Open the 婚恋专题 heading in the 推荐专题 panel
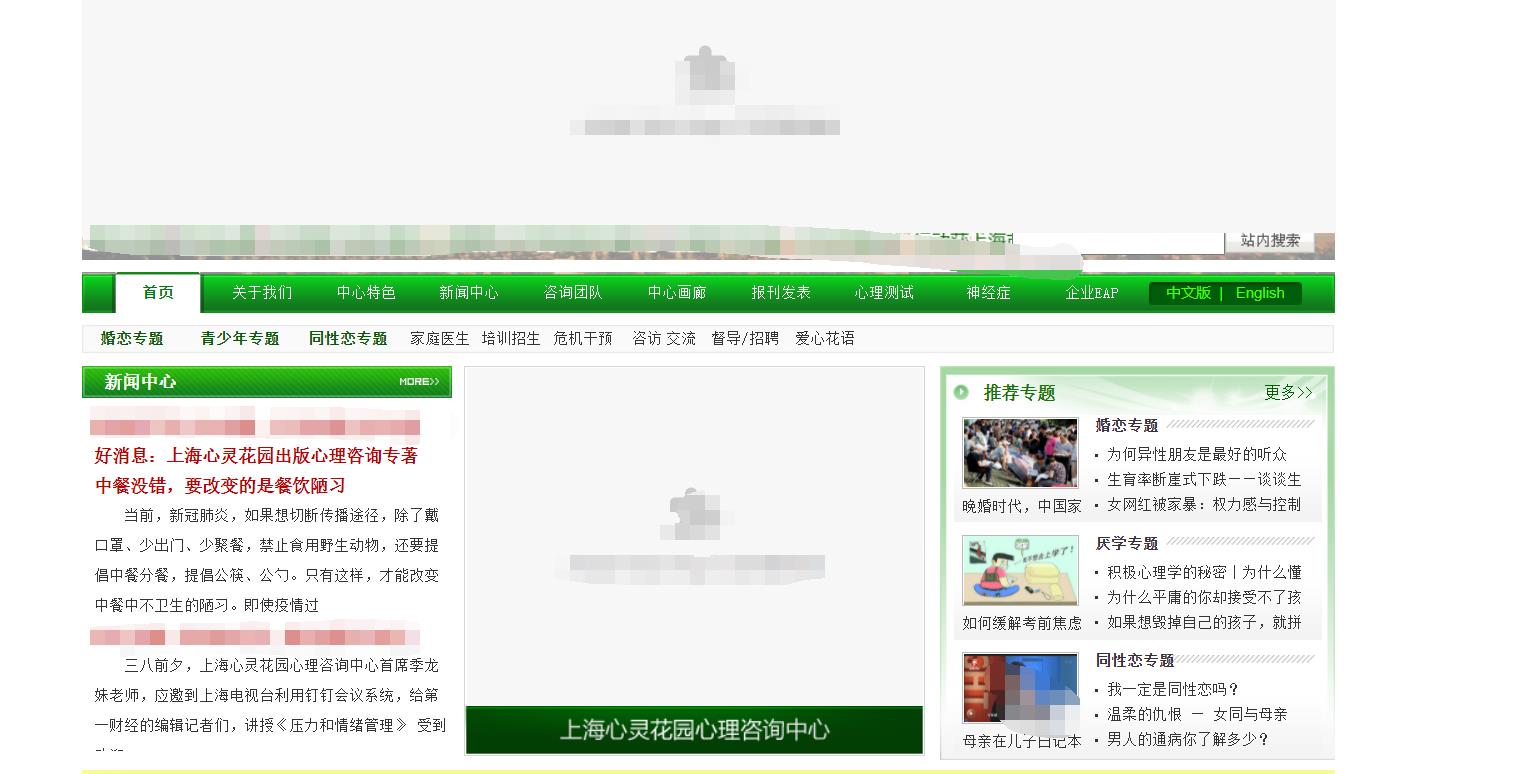This screenshot has width=1535, height=774. tap(1127, 426)
